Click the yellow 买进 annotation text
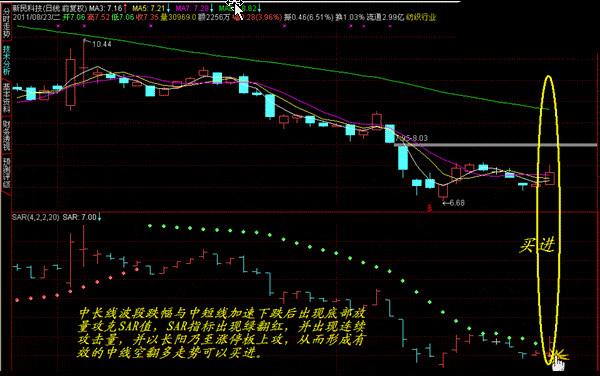The image size is (600, 376). click(537, 245)
